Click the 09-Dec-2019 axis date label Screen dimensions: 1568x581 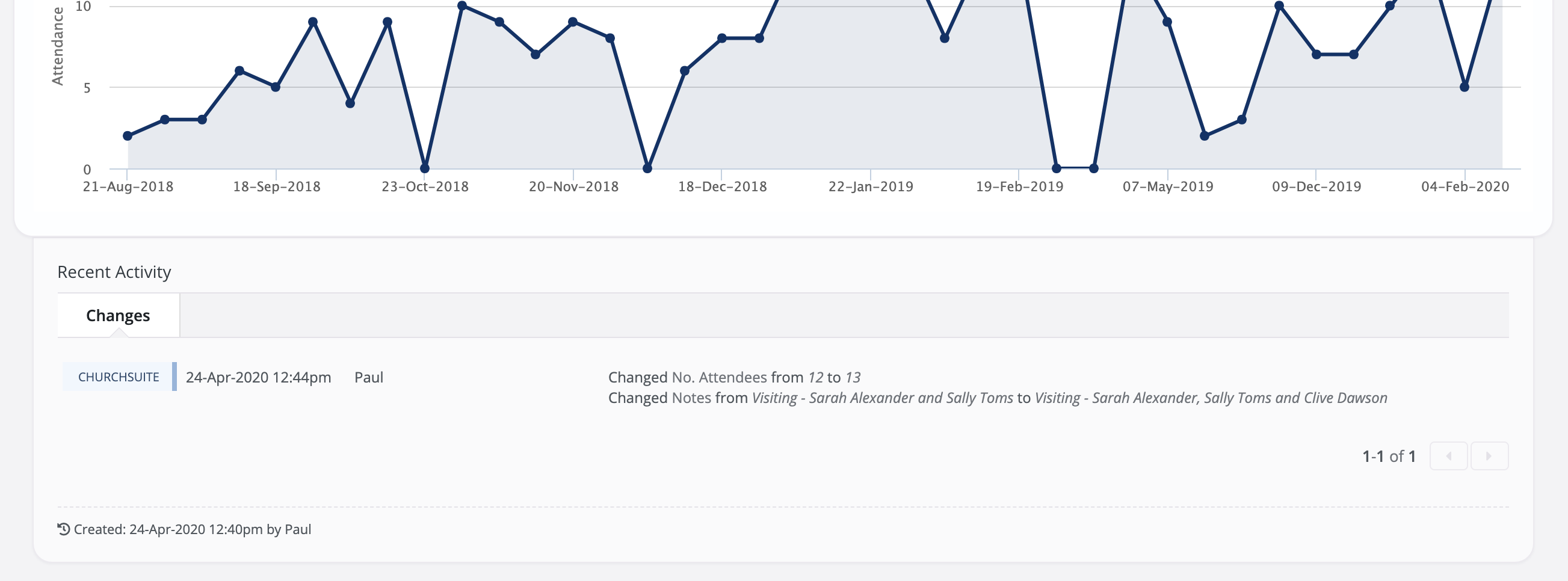[1316, 186]
